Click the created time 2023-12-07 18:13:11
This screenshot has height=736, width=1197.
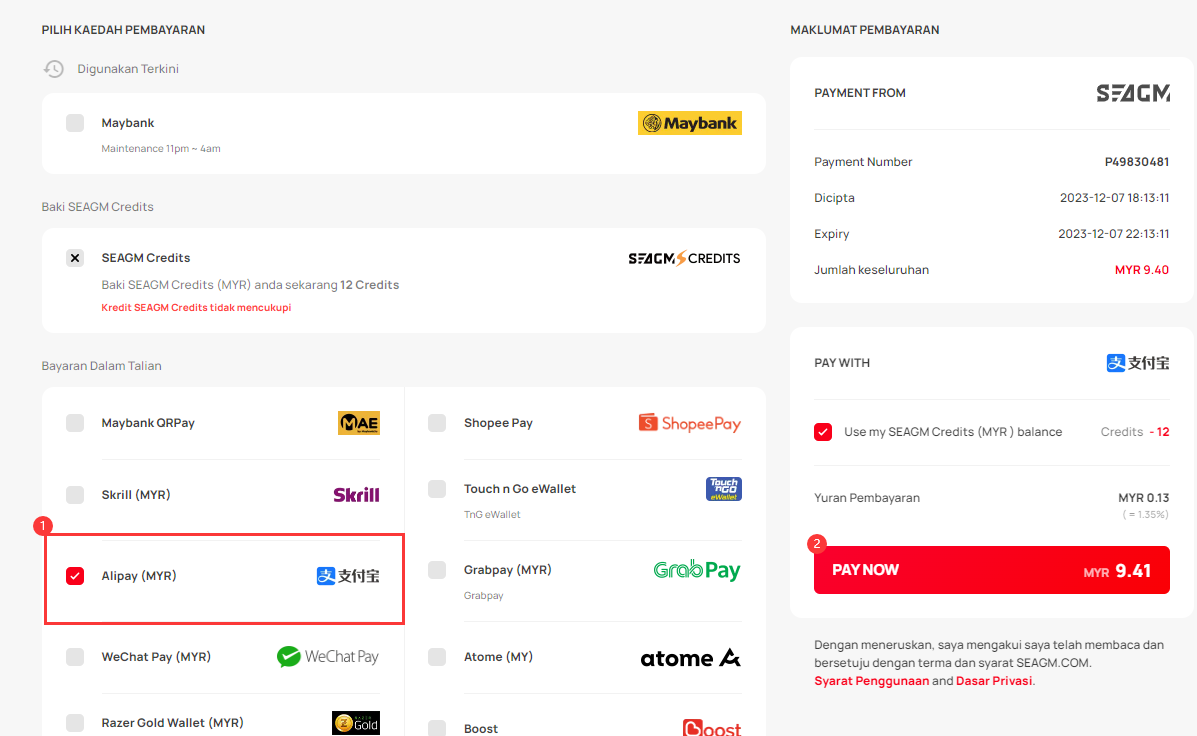click(1115, 198)
